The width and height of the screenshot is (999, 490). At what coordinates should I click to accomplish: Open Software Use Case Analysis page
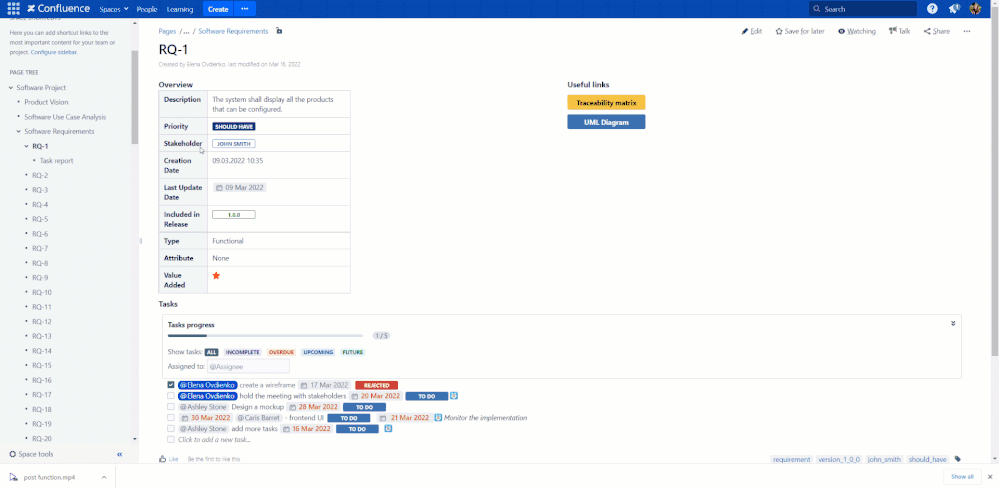coord(65,117)
